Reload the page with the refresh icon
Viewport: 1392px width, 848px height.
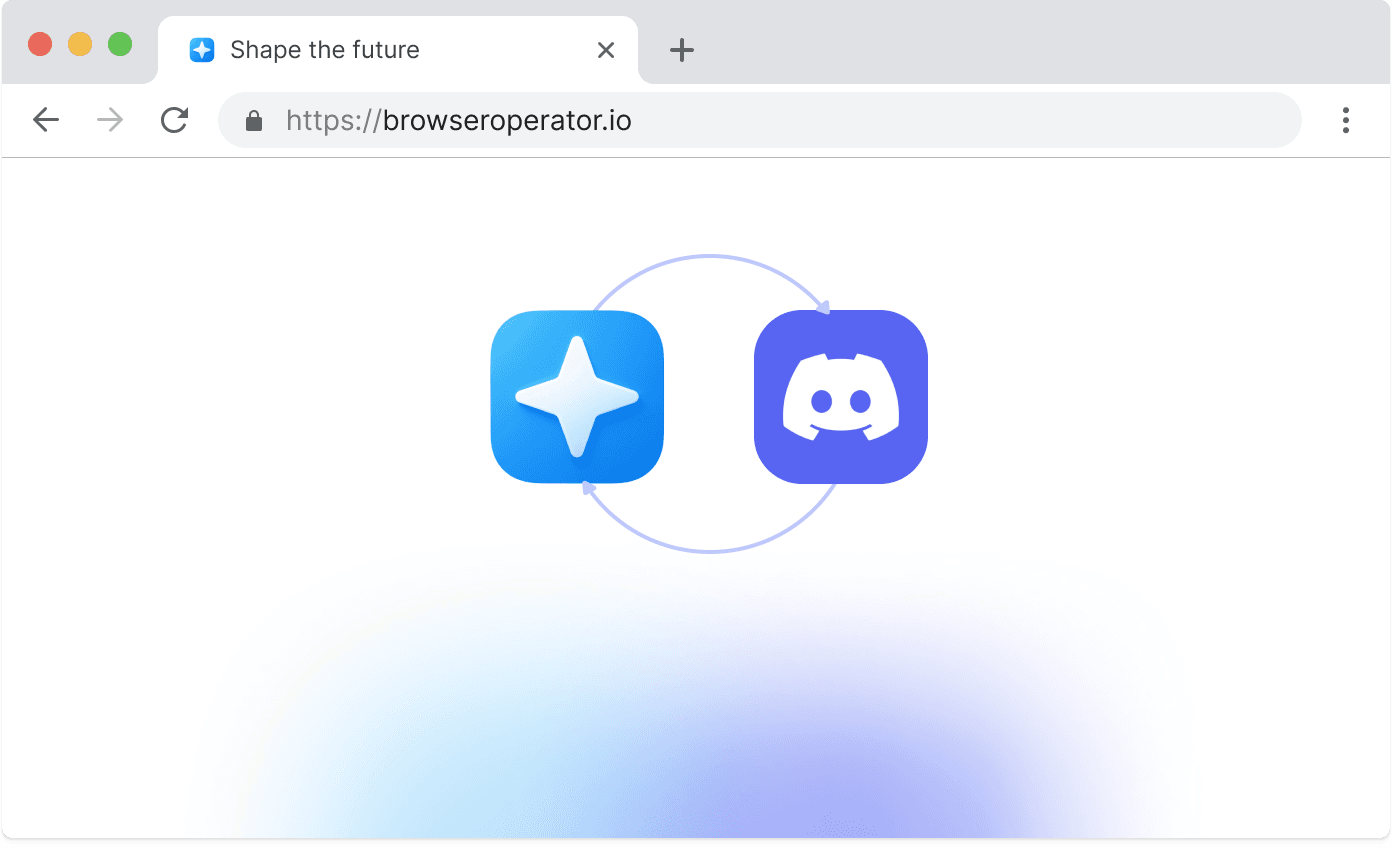pyautogui.click(x=175, y=121)
